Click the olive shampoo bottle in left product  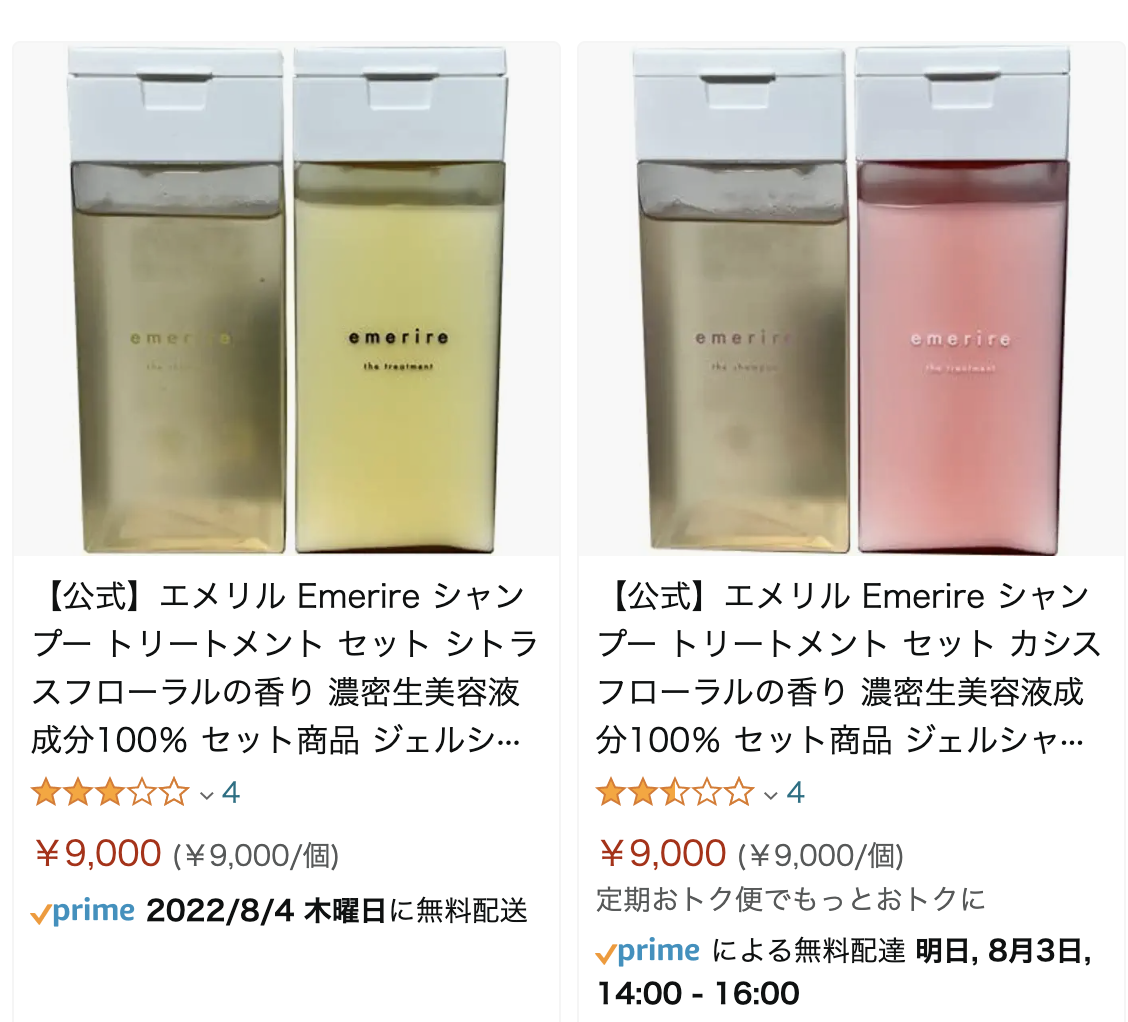(177, 301)
